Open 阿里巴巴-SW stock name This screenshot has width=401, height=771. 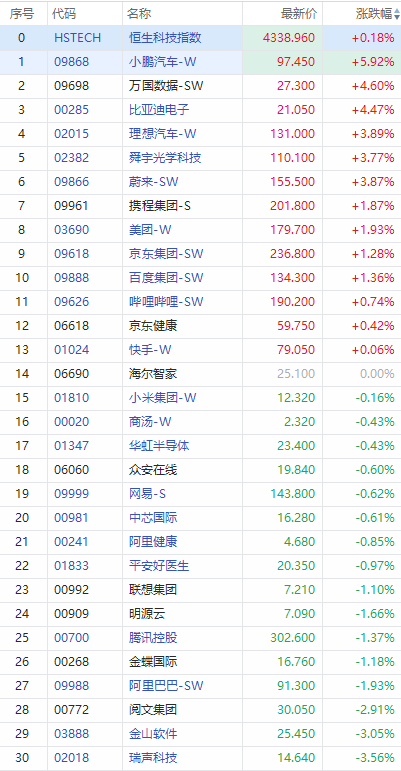(166, 685)
